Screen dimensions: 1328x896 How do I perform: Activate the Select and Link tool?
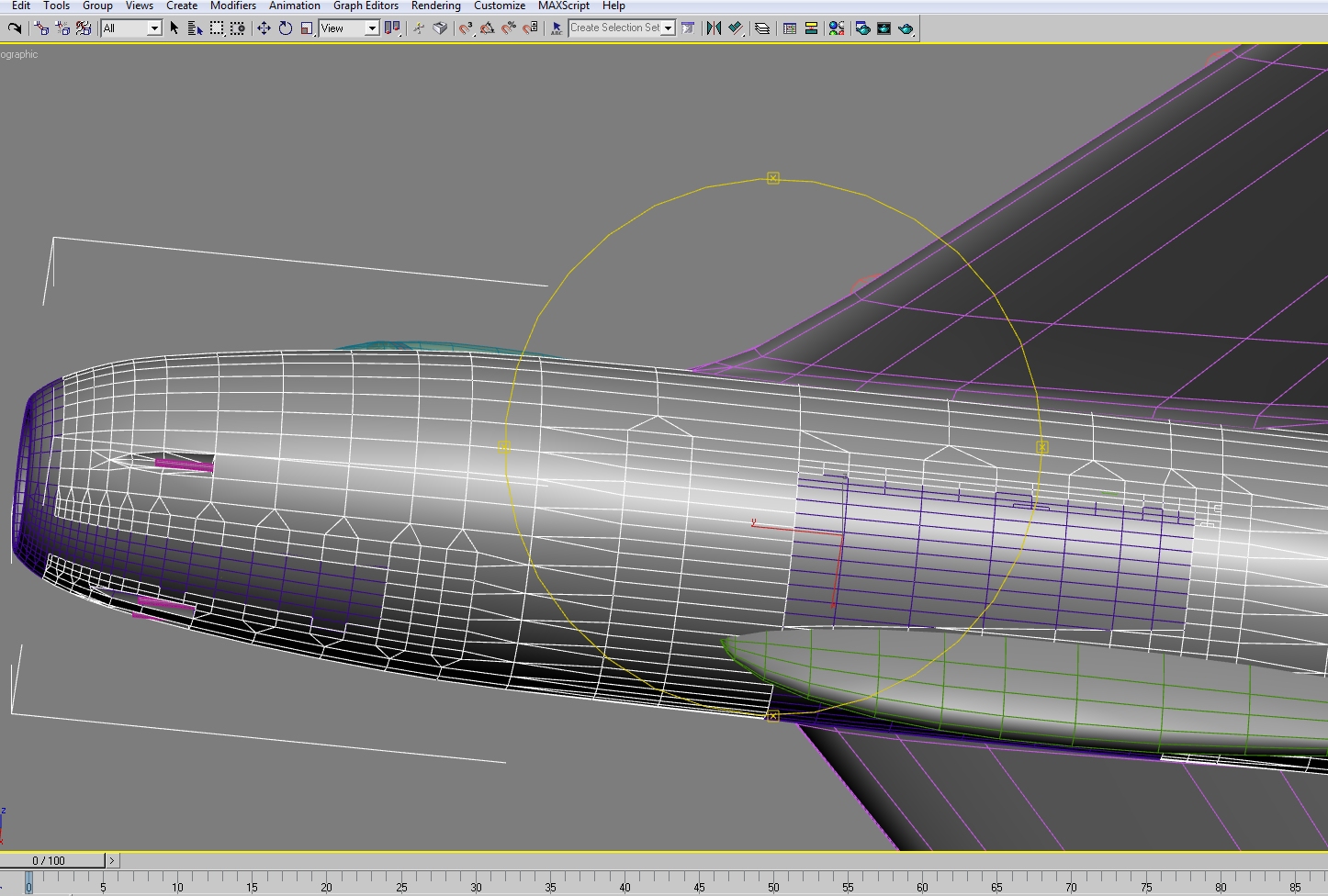[41, 28]
